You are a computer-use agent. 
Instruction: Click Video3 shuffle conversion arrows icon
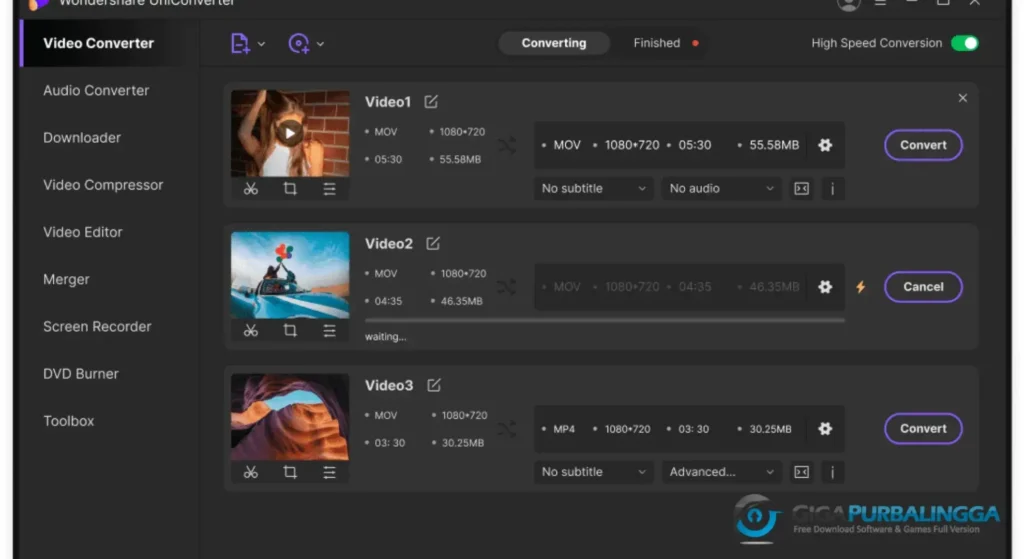[x=507, y=429]
